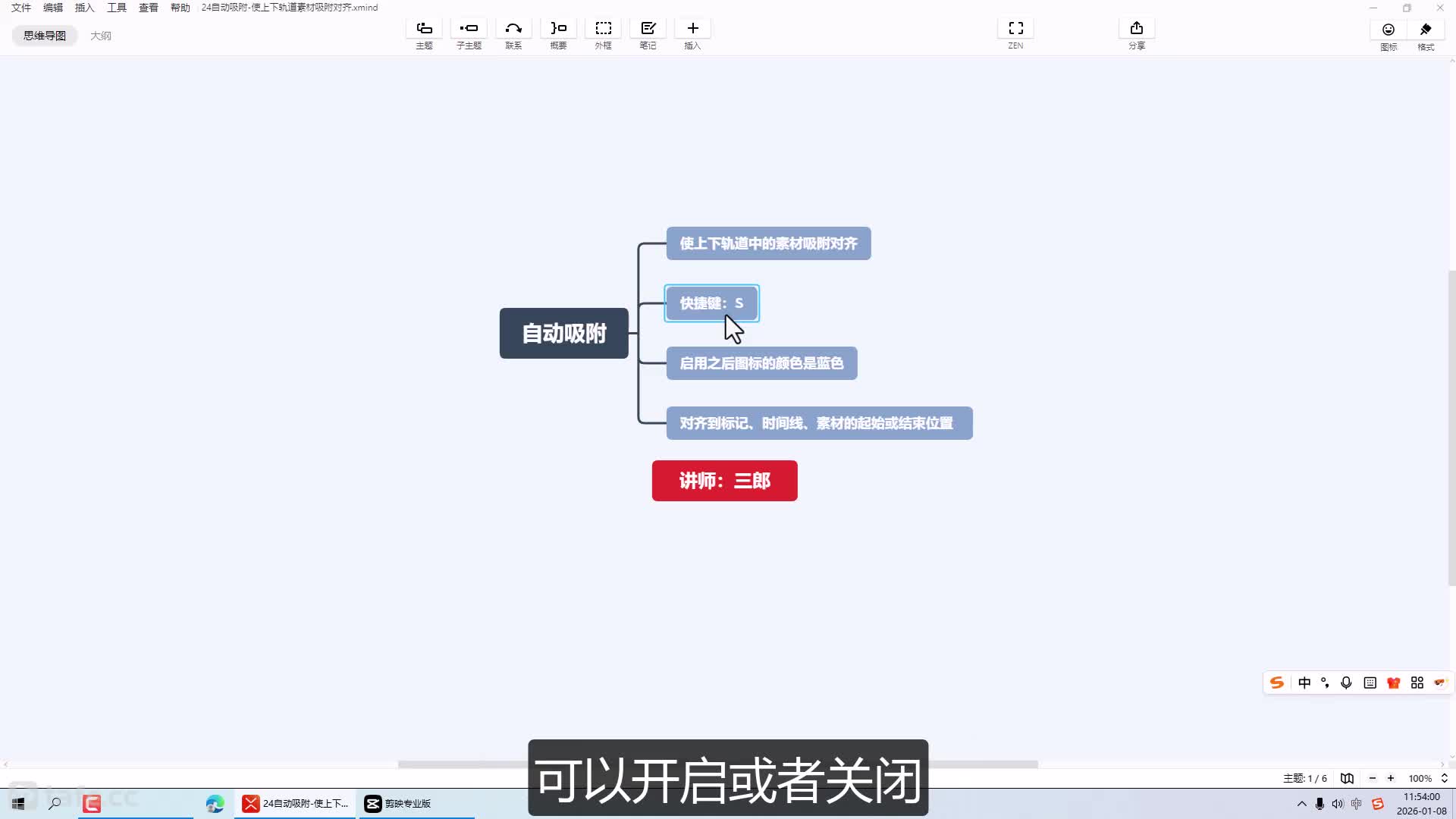The height and width of the screenshot is (819, 1456).
Task: Toggle the mind map overview icon in status bar
Action: coord(1347,778)
